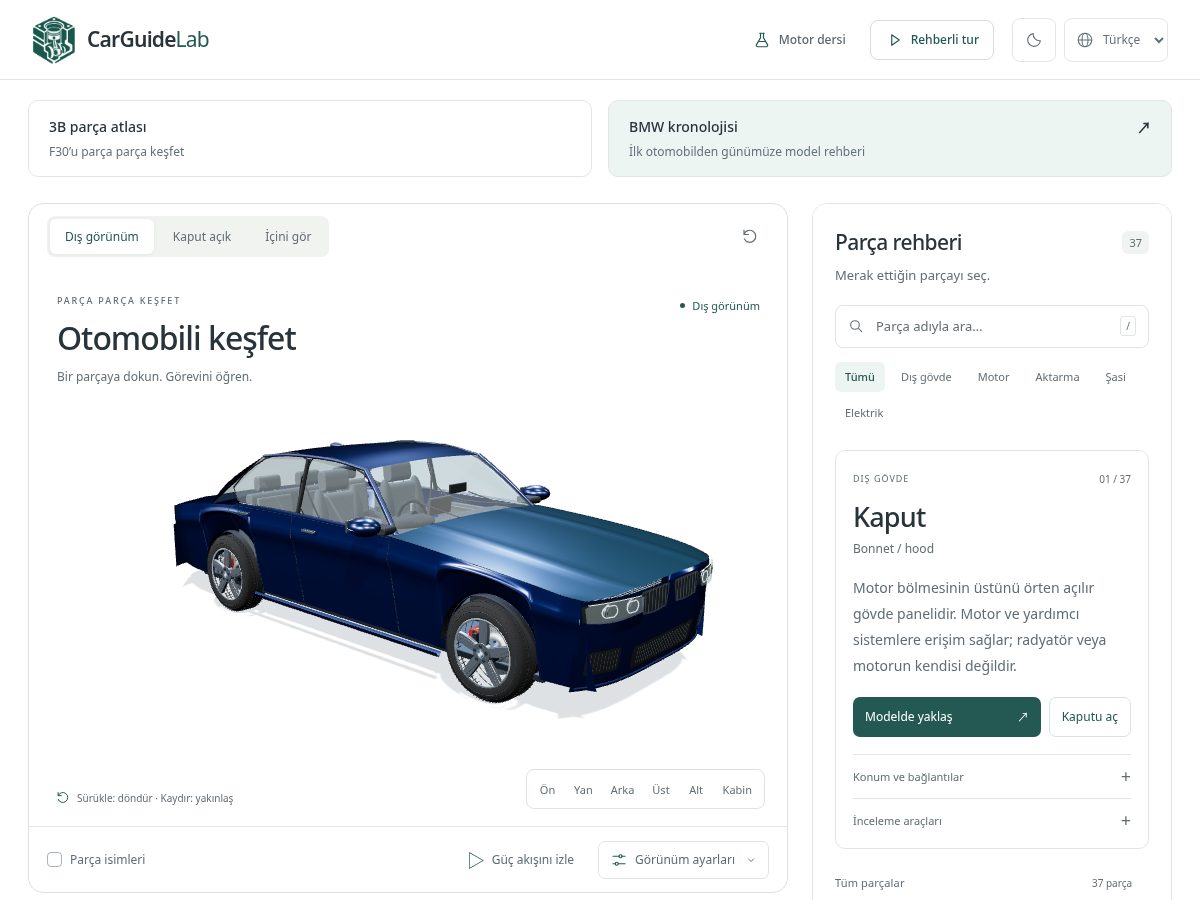The image size is (1200, 900).
Task: Set camera to Kabin view
Action: tap(737, 790)
